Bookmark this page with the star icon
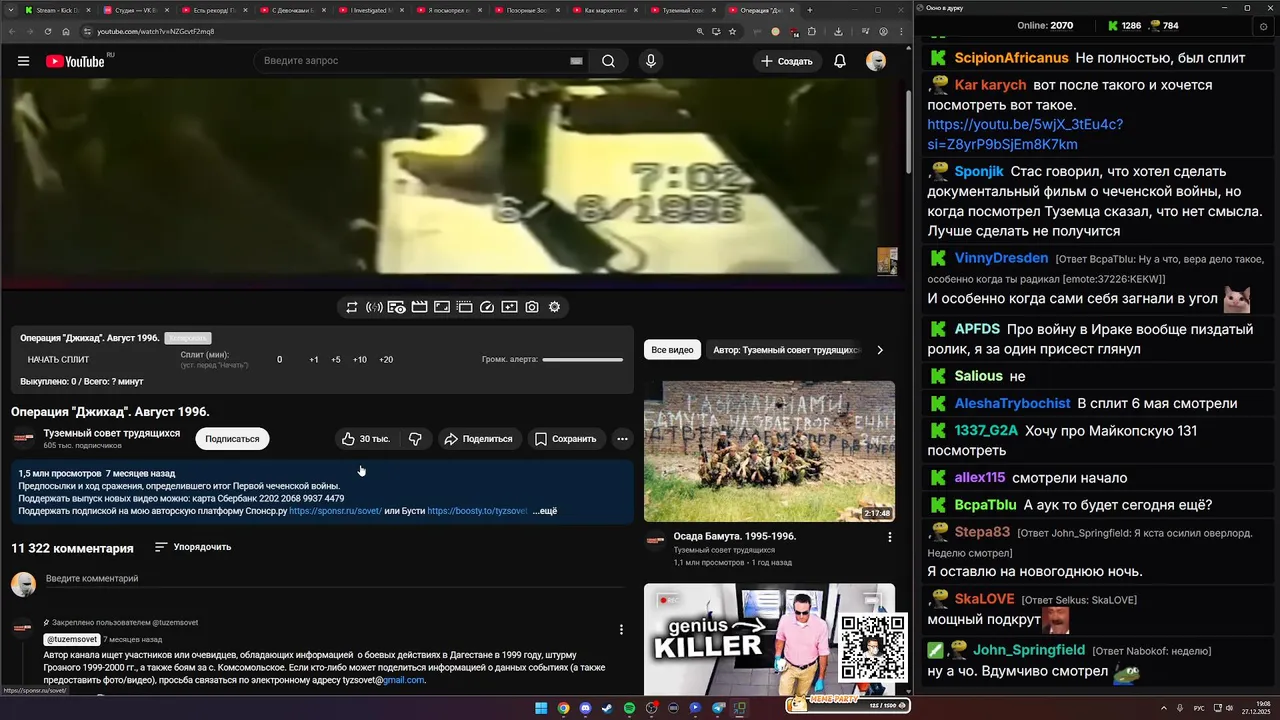The height and width of the screenshot is (720, 1280). pyautogui.click(x=732, y=31)
